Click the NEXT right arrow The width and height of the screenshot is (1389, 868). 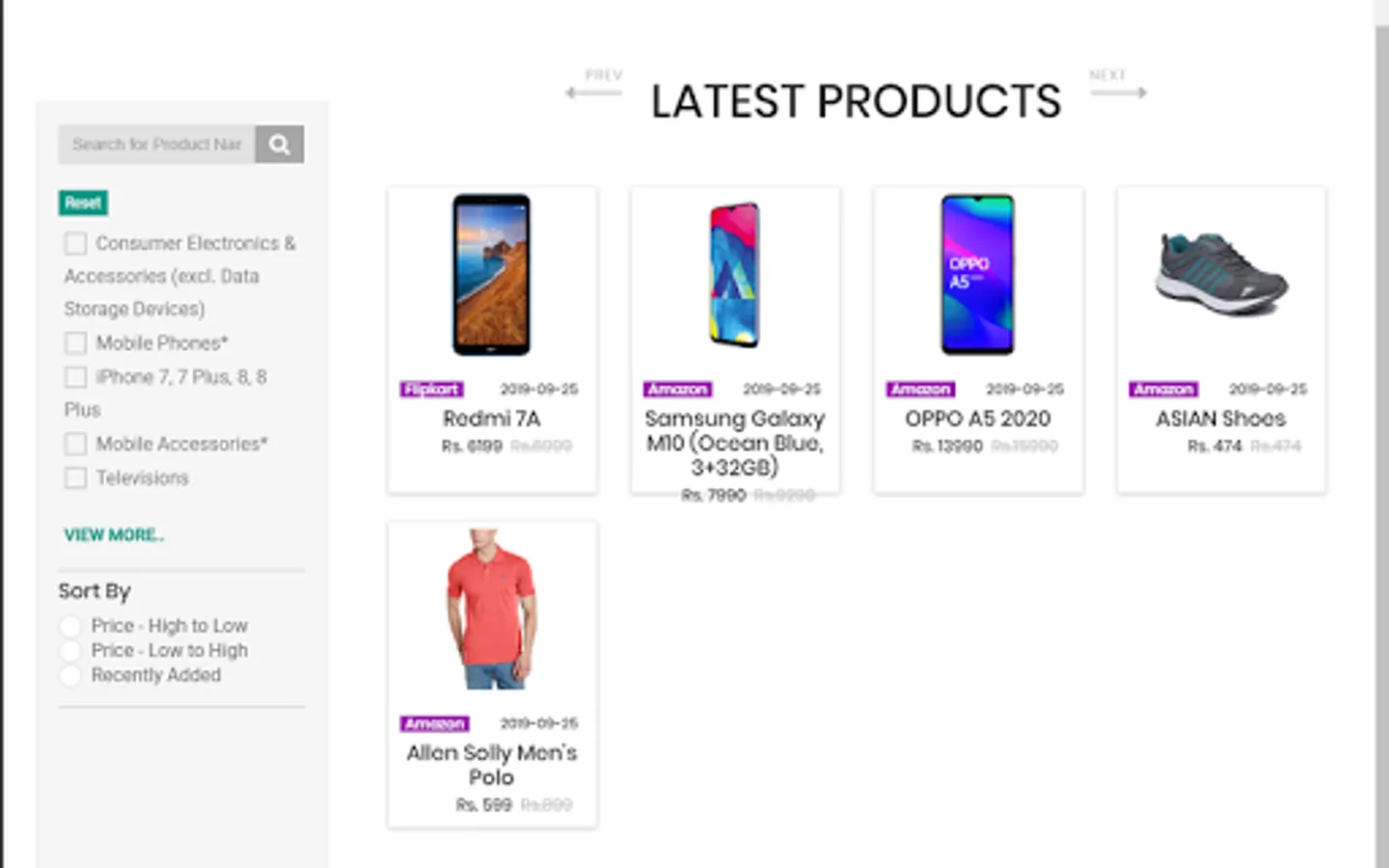(x=1119, y=93)
